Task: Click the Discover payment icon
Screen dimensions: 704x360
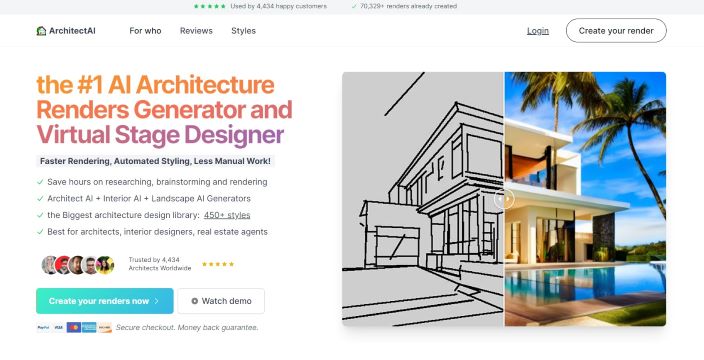Action: point(105,328)
